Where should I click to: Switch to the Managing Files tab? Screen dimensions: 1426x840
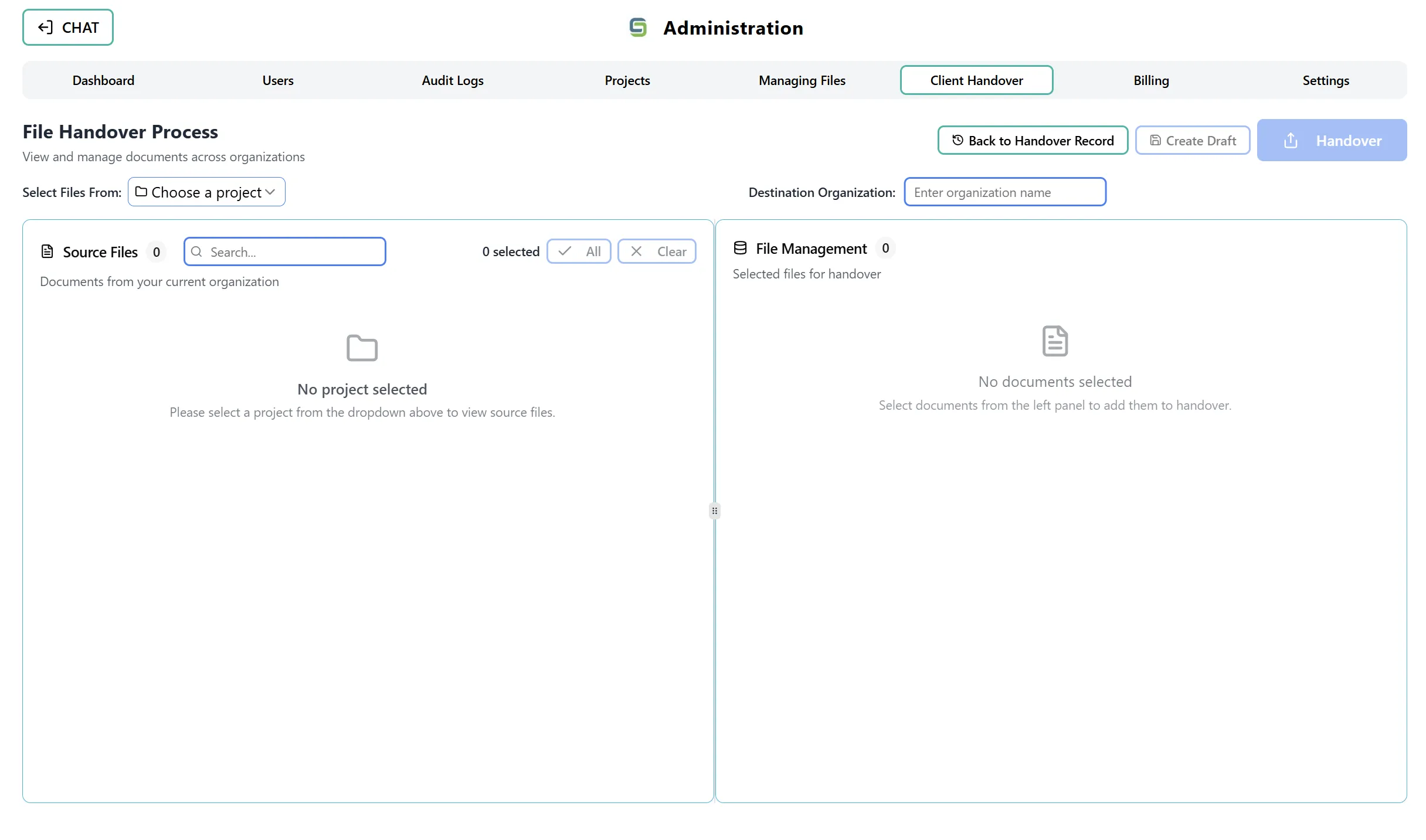pyautogui.click(x=802, y=80)
